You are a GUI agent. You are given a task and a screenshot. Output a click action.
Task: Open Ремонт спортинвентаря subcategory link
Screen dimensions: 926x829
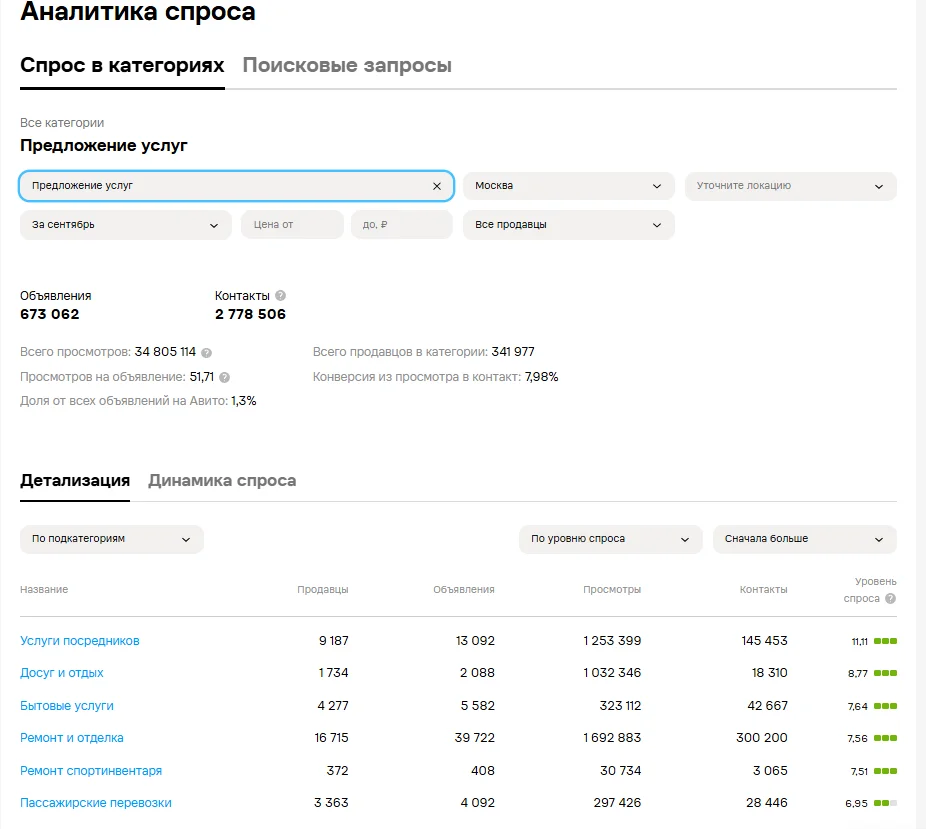coord(91,771)
